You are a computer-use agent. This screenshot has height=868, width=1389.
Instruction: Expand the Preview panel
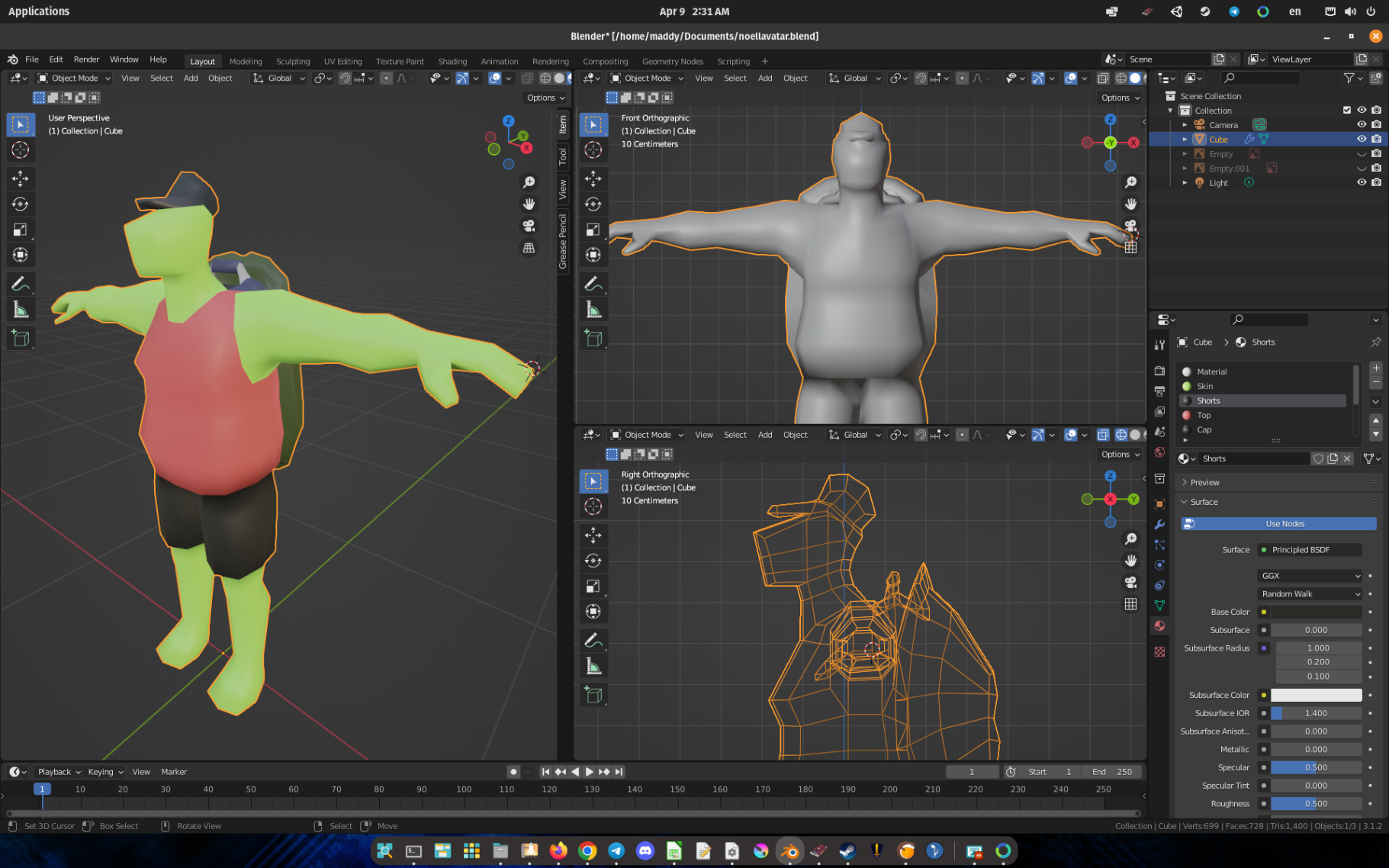1205,482
